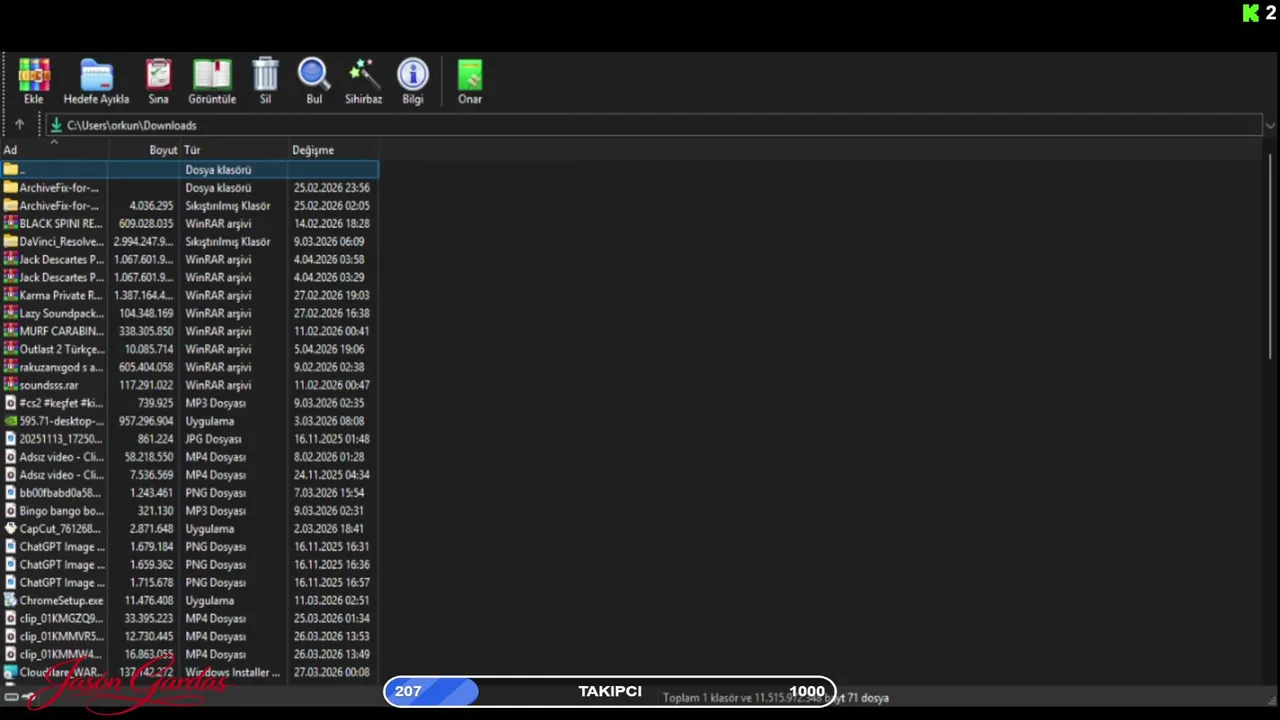Open the address bar path dropdown arrow
The height and width of the screenshot is (720, 1280).
coord(1271,125)
